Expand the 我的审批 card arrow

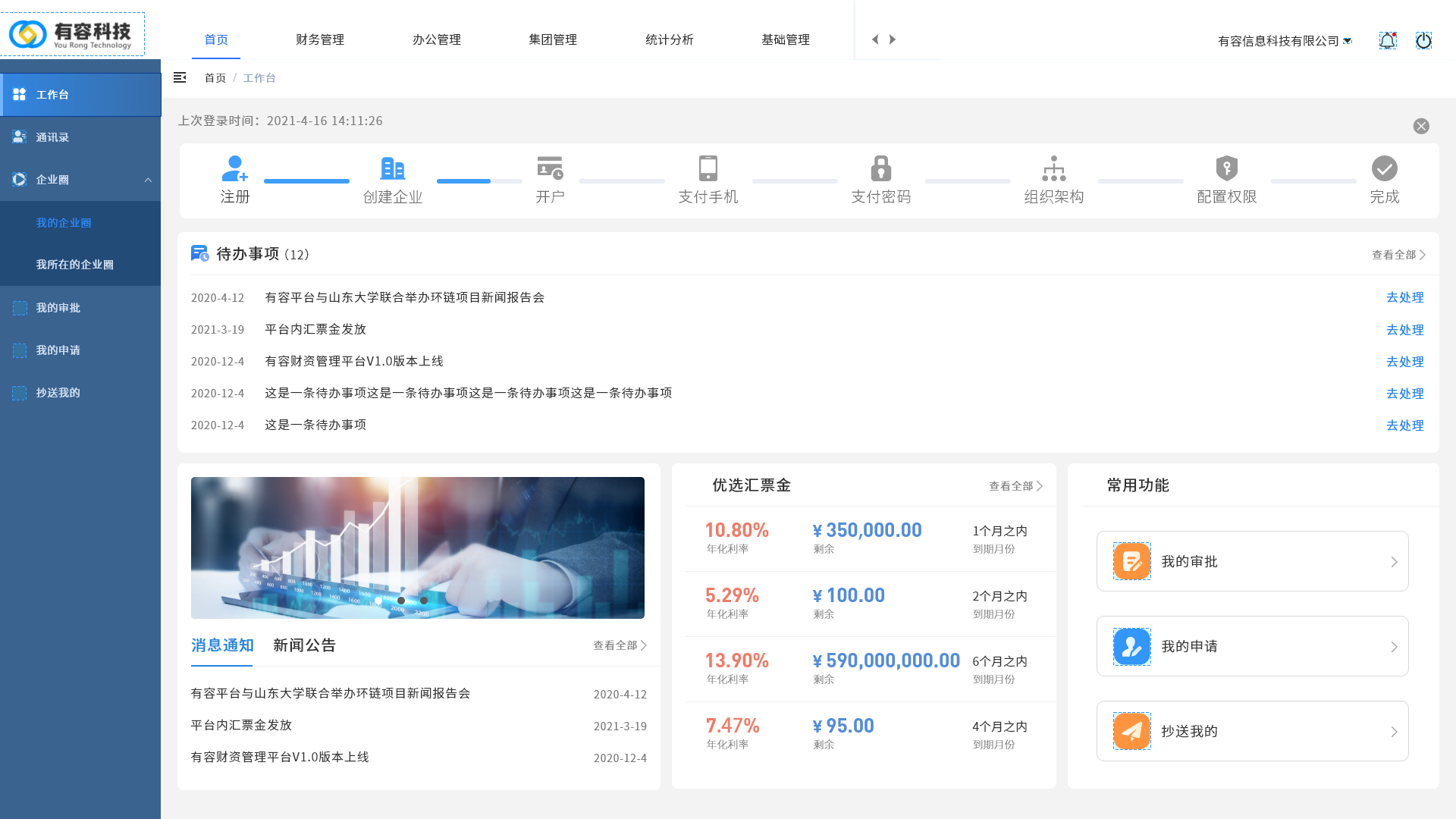pyautogui.click(x=1394, y=562)
